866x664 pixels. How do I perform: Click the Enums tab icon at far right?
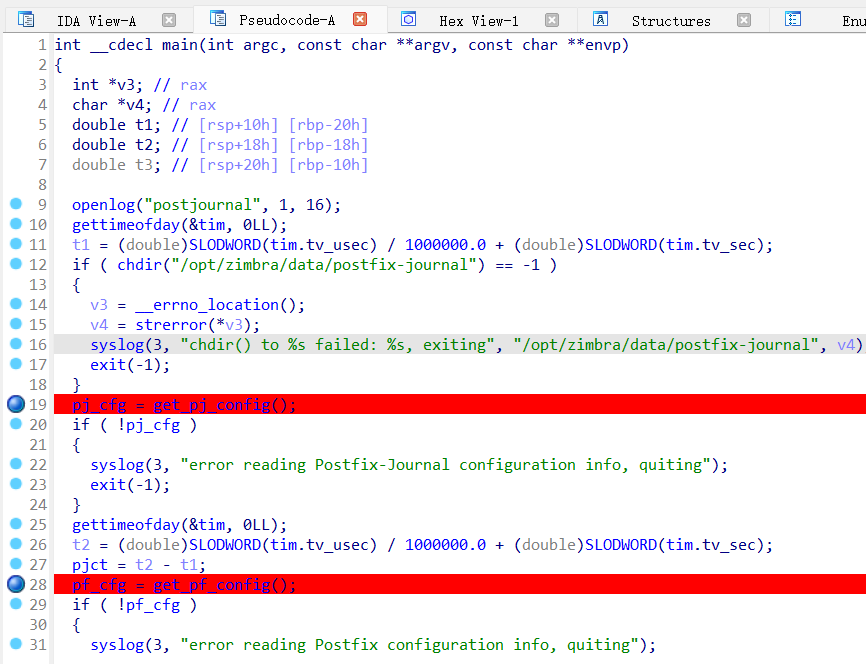[793, 20]
